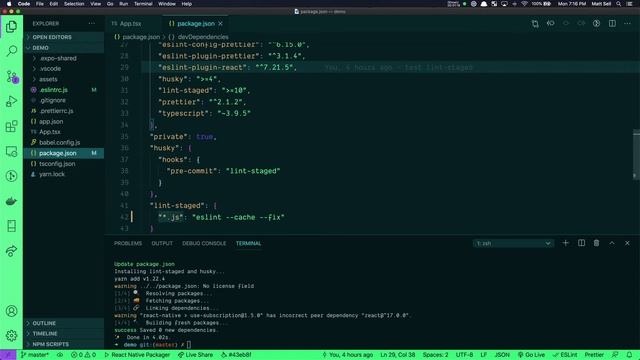The image size is (640, 360).
Task: Split the terminal panel
Action: coord(581,243)
